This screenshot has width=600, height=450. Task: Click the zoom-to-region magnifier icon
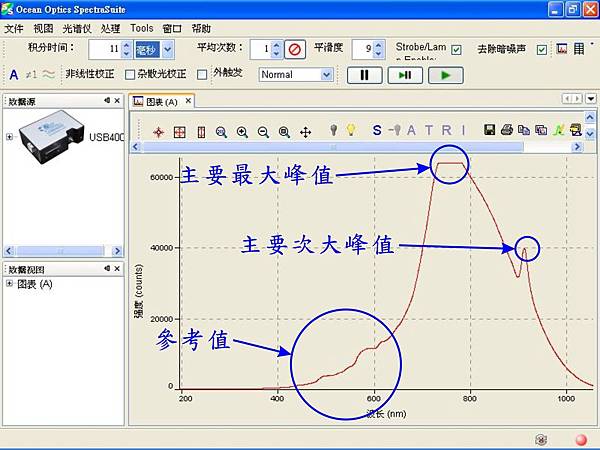221,132
